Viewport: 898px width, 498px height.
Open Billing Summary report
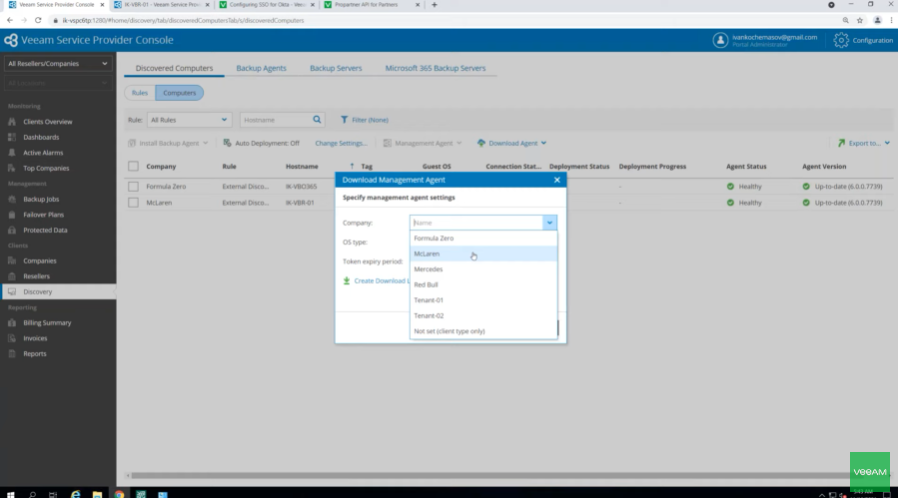[47, 323]
